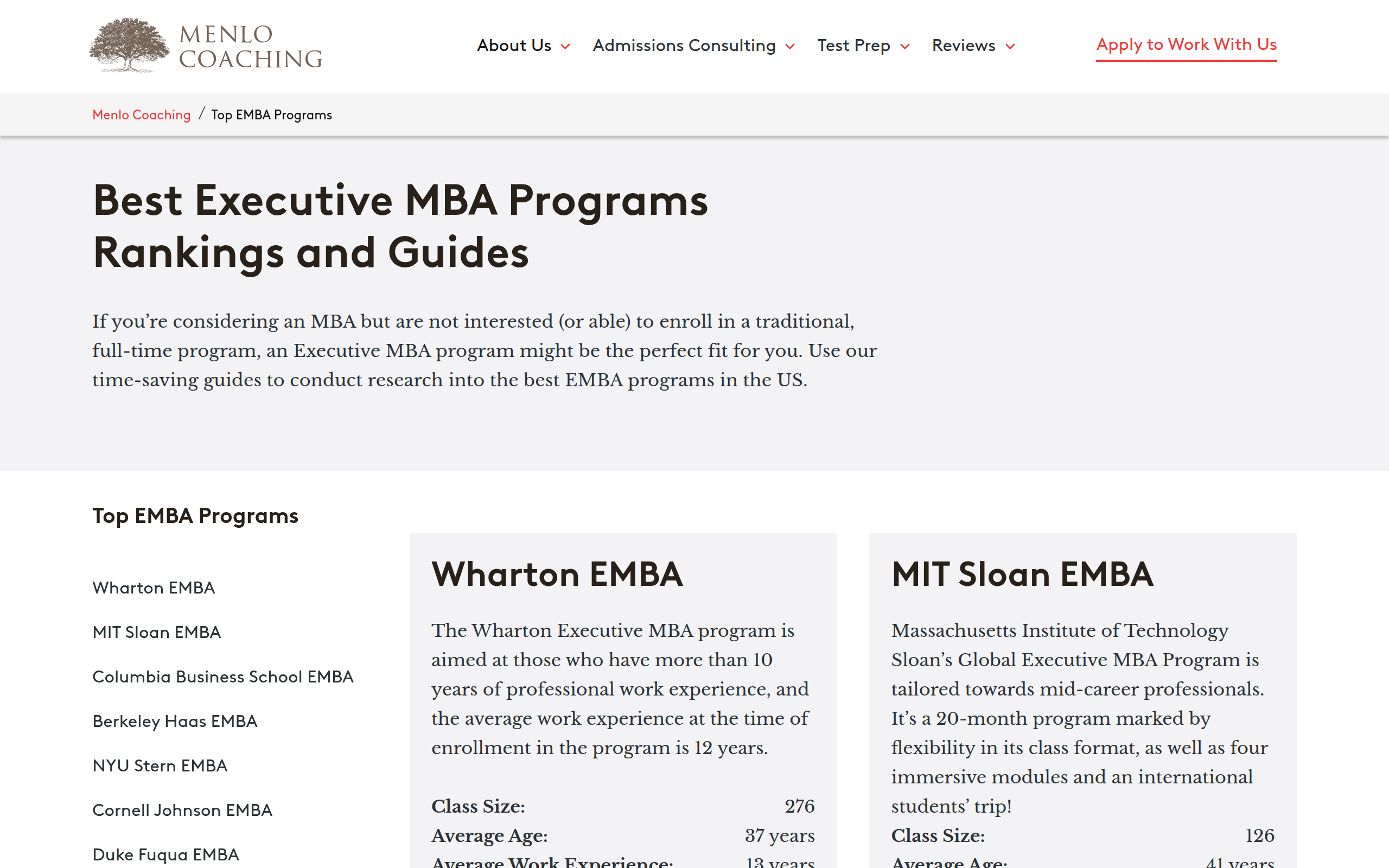Select Wharton EMBA in sidebar list
The height and width of the screenshot is (868, 1389).
(154, 588)
